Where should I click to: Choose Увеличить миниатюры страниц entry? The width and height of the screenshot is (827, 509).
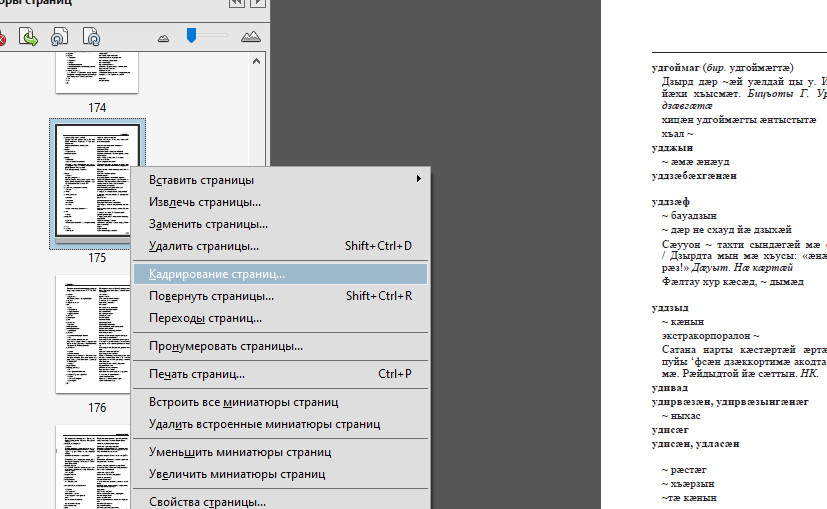[x=281, y=474]
